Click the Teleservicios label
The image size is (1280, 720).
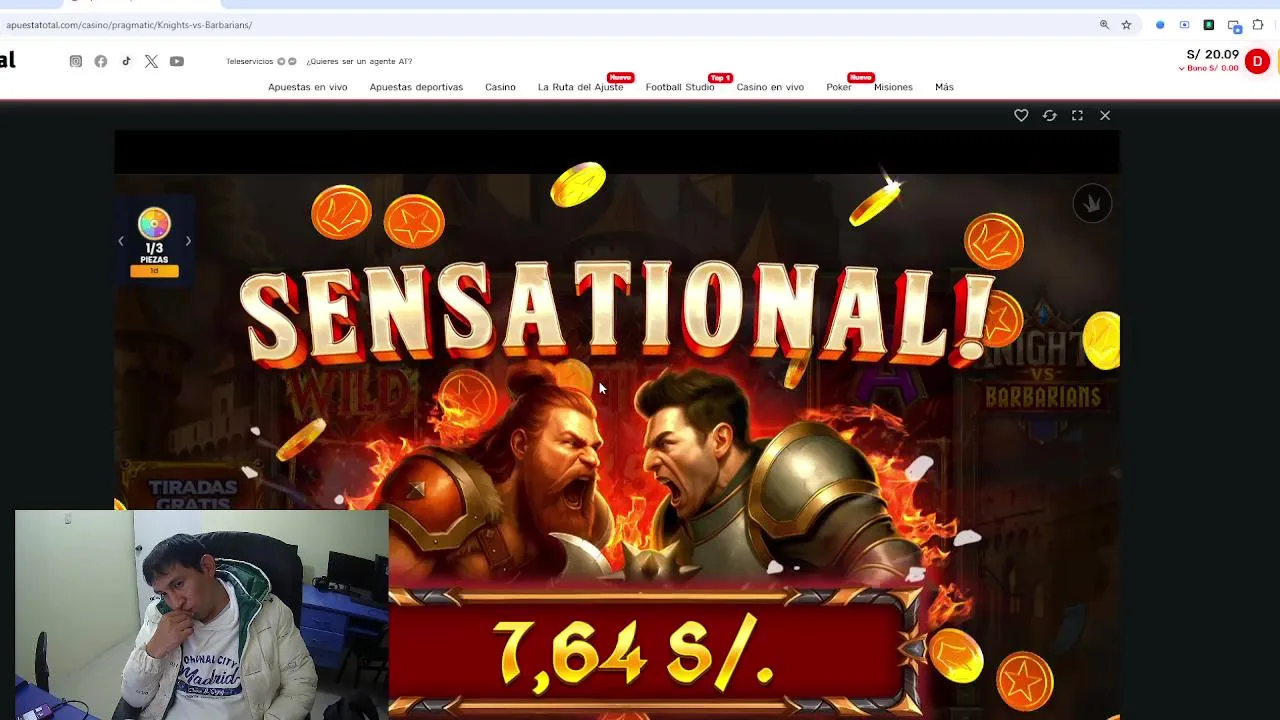250,61
